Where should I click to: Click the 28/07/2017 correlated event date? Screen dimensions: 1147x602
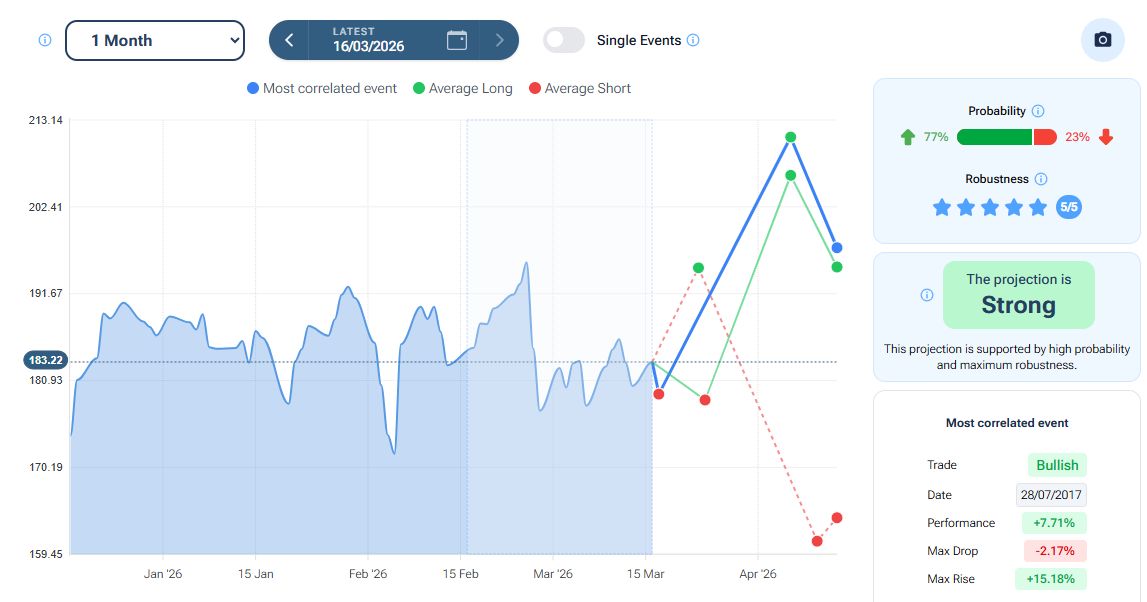point(1051,495)
